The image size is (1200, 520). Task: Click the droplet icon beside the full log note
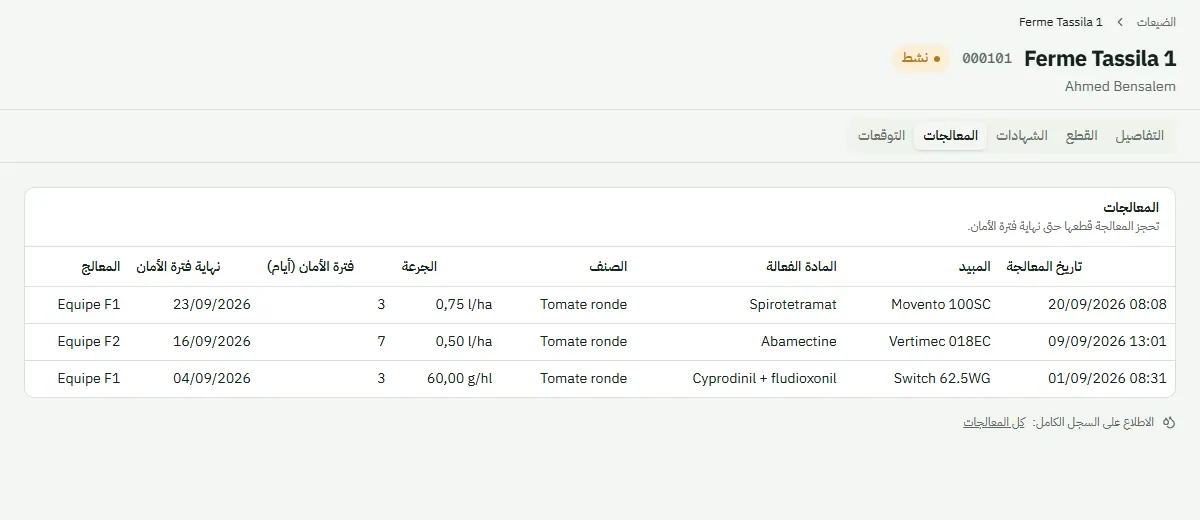tap(1169, 423)
